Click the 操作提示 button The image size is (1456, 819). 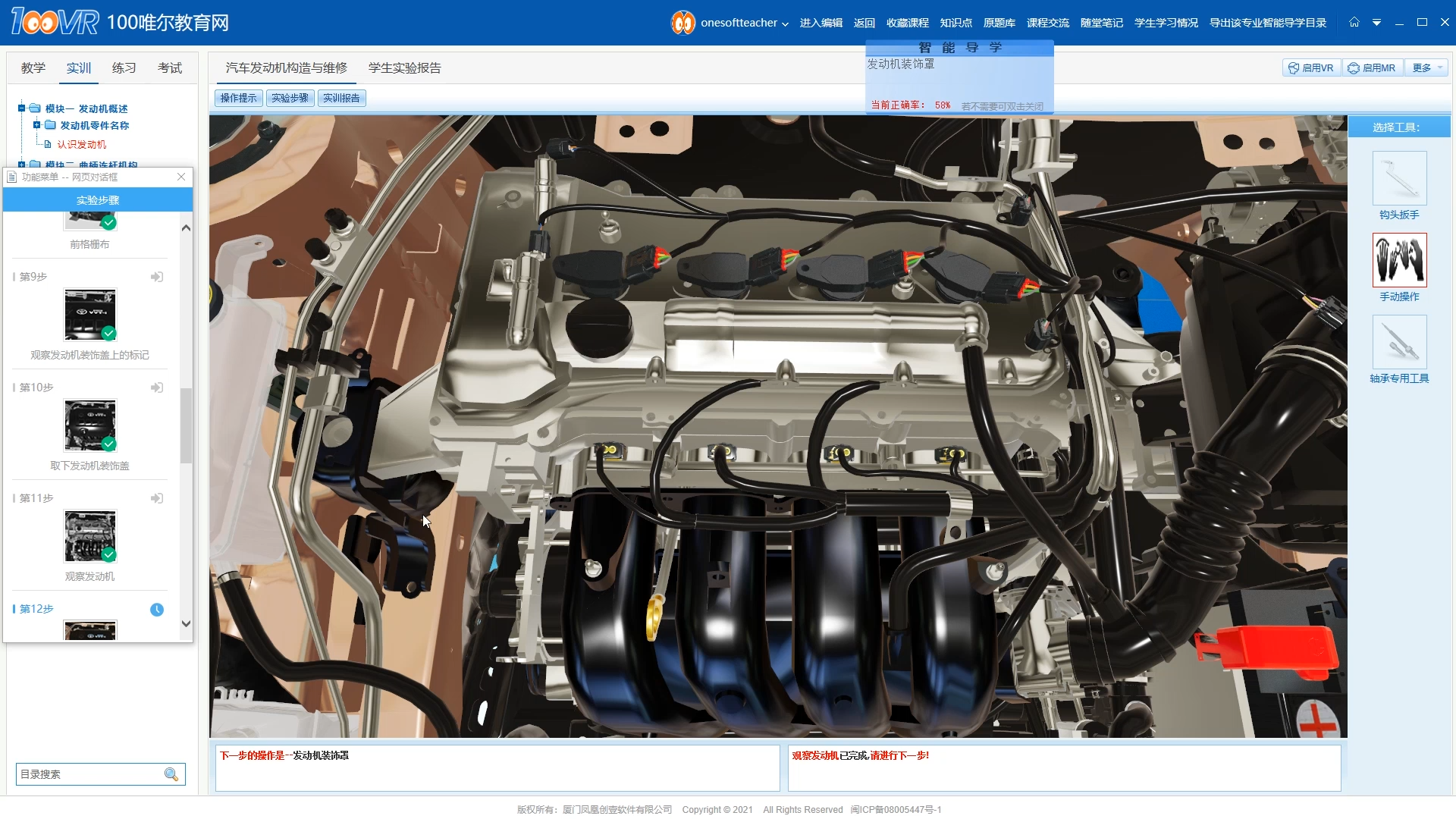tap(238, 98)
